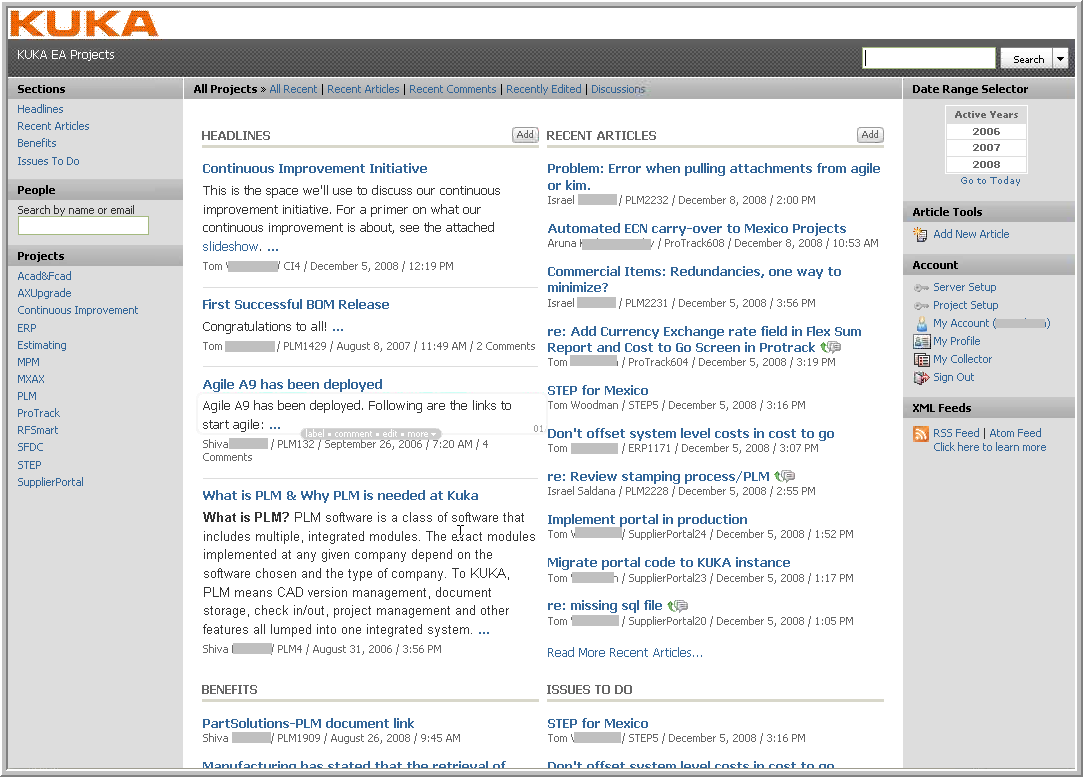The height and width of the screenshot is (777, 1083).
Task: Click the Server Setup key icon
Action: [x=921, y=288]
